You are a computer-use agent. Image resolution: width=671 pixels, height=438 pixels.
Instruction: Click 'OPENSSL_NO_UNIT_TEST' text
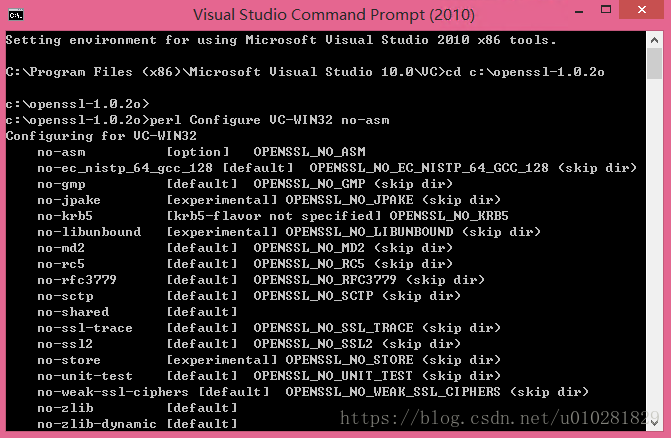[333, 376]
